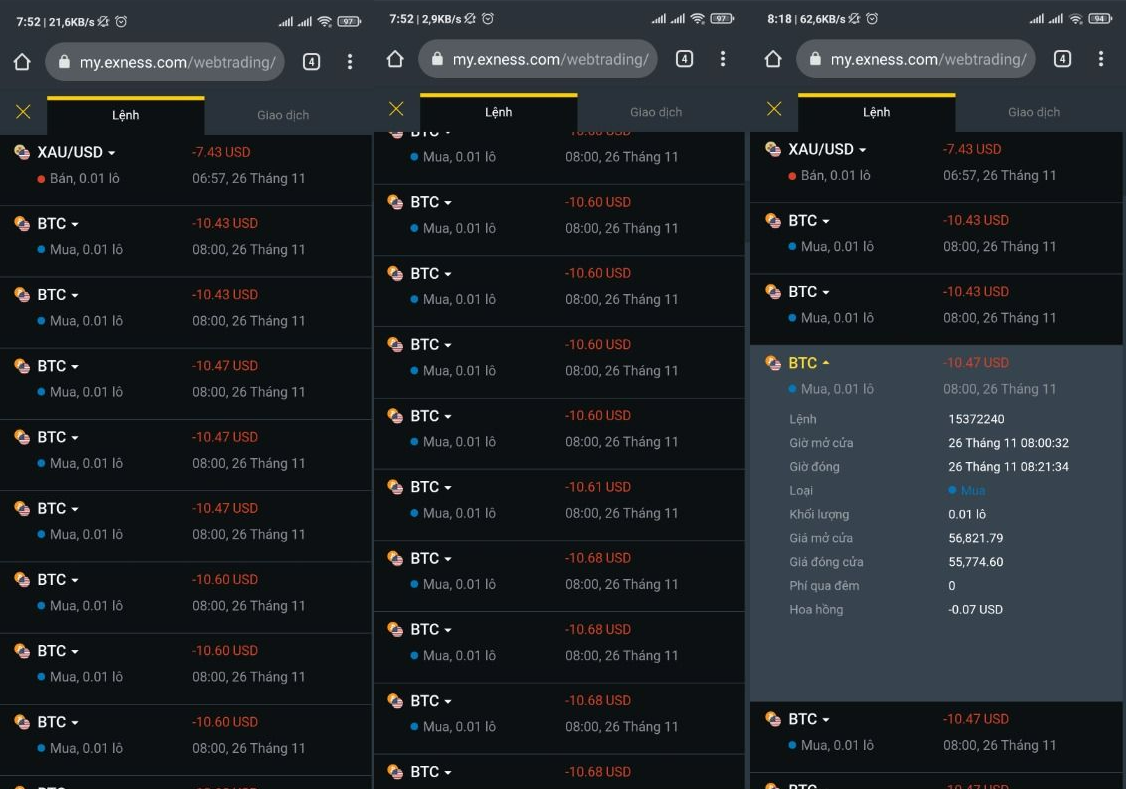Tap the yellow X icon in the rightmost screen
Screen dimensions: 1126x789
773,109
